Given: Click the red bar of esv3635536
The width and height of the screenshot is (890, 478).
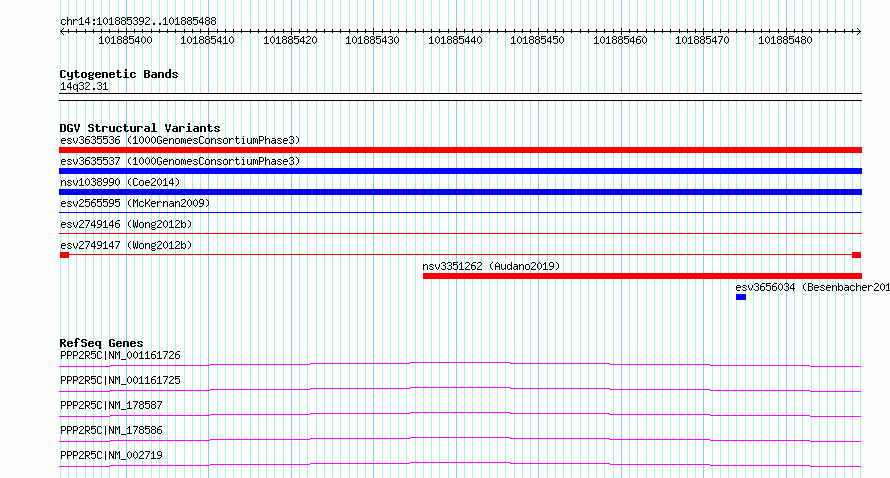Looking at the screenshot, I should (460, 150).
